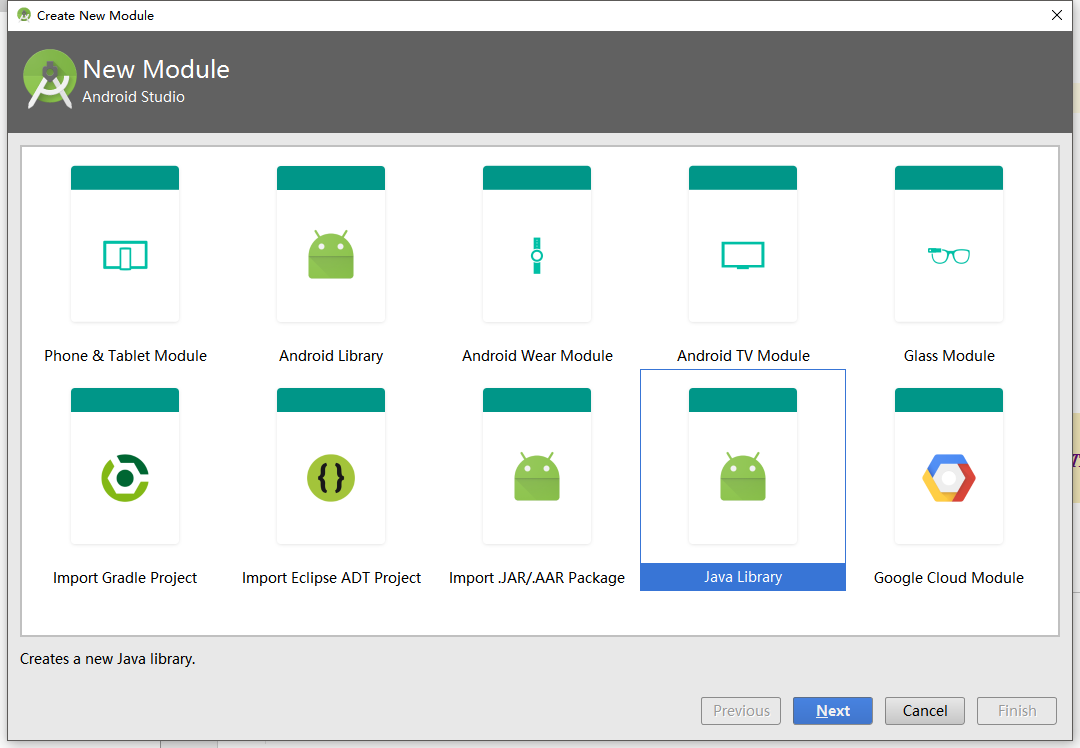Pick the Import Eclipse ADT Project icon
Image resolution: width=1080 pixels, height=748 pixels.
click(x=331, y=477)
